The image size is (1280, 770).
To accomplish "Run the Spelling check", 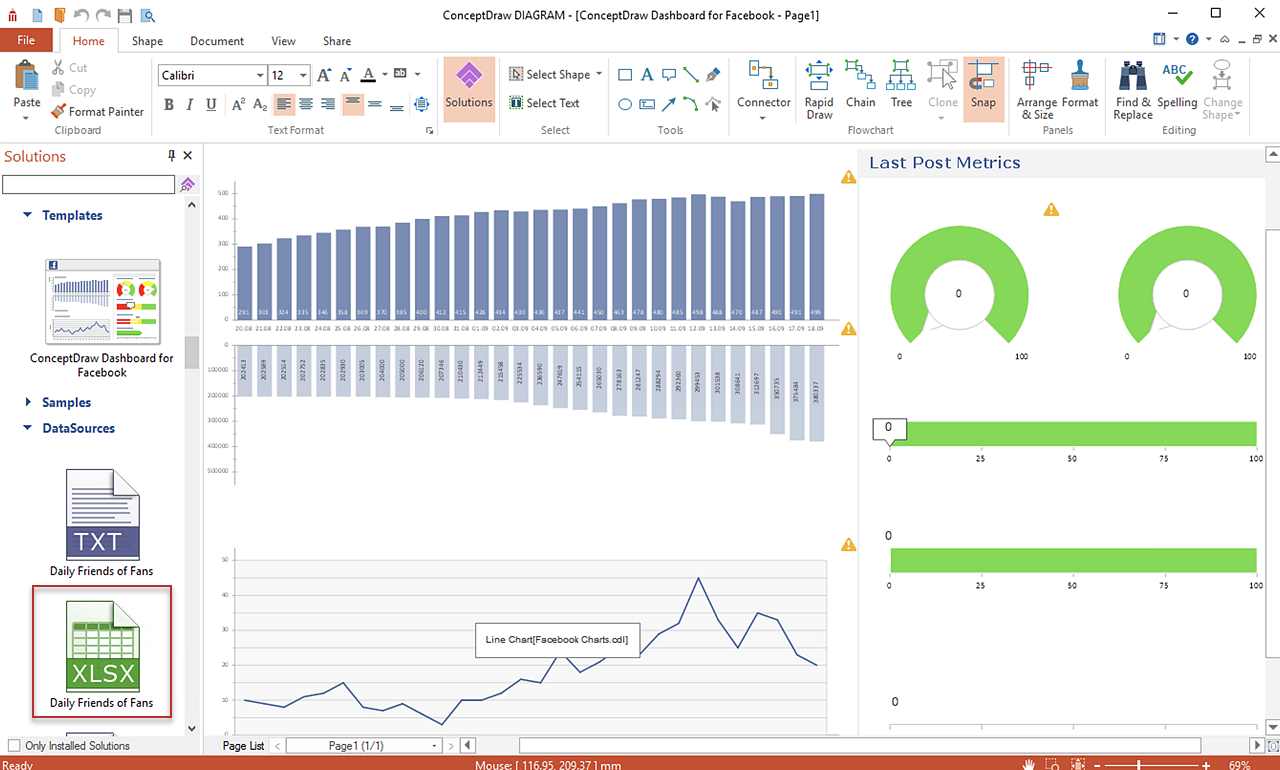I will pyautogui.click(x=1177, y=85).
